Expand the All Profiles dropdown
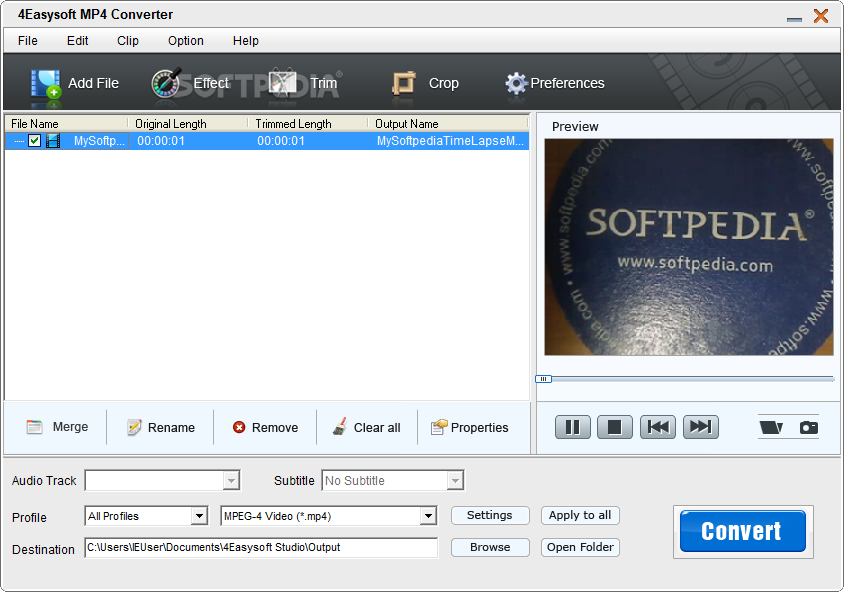Screen dimensions: 844x592 [x=199, y=516]
